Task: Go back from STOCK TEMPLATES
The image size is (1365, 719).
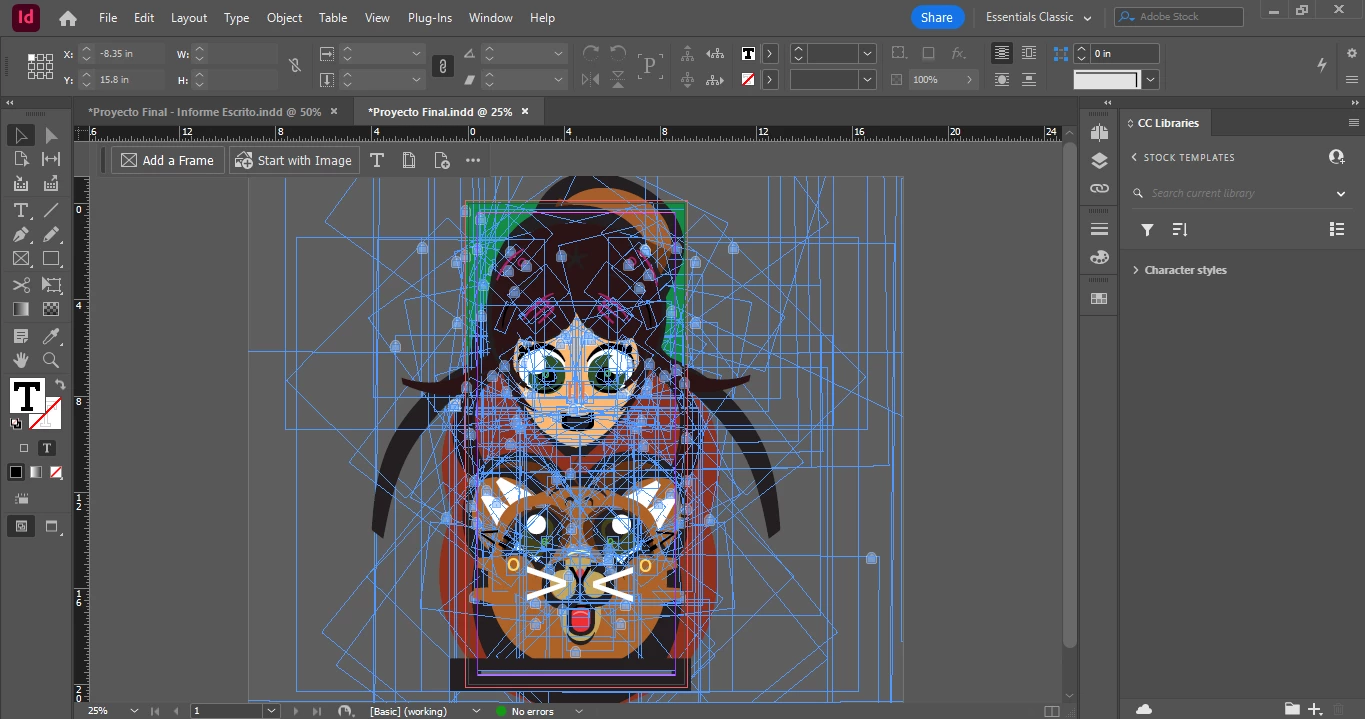Action: point(1134,157)
